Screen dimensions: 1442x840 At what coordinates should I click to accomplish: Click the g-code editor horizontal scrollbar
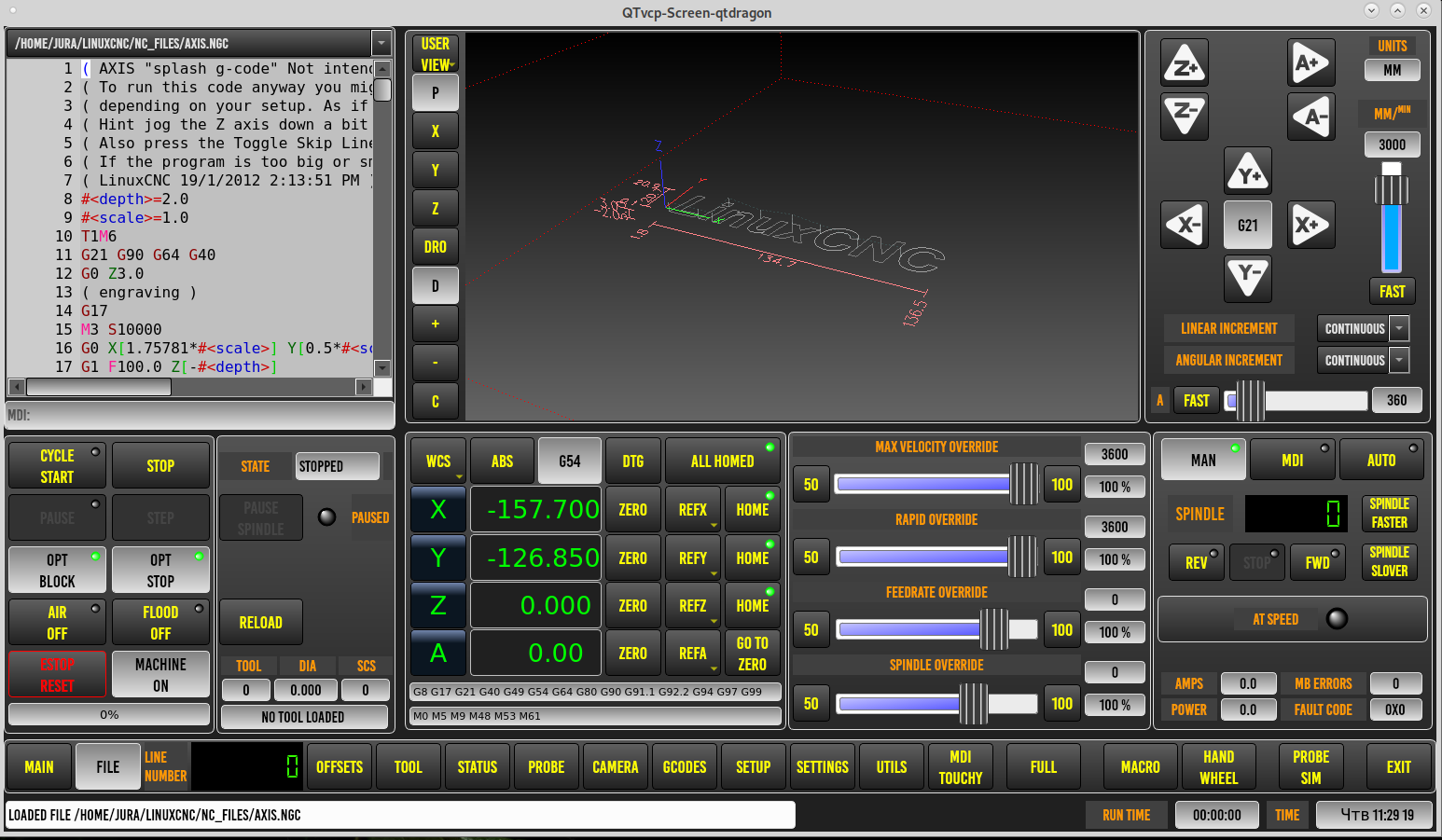(x=190, y=387)
